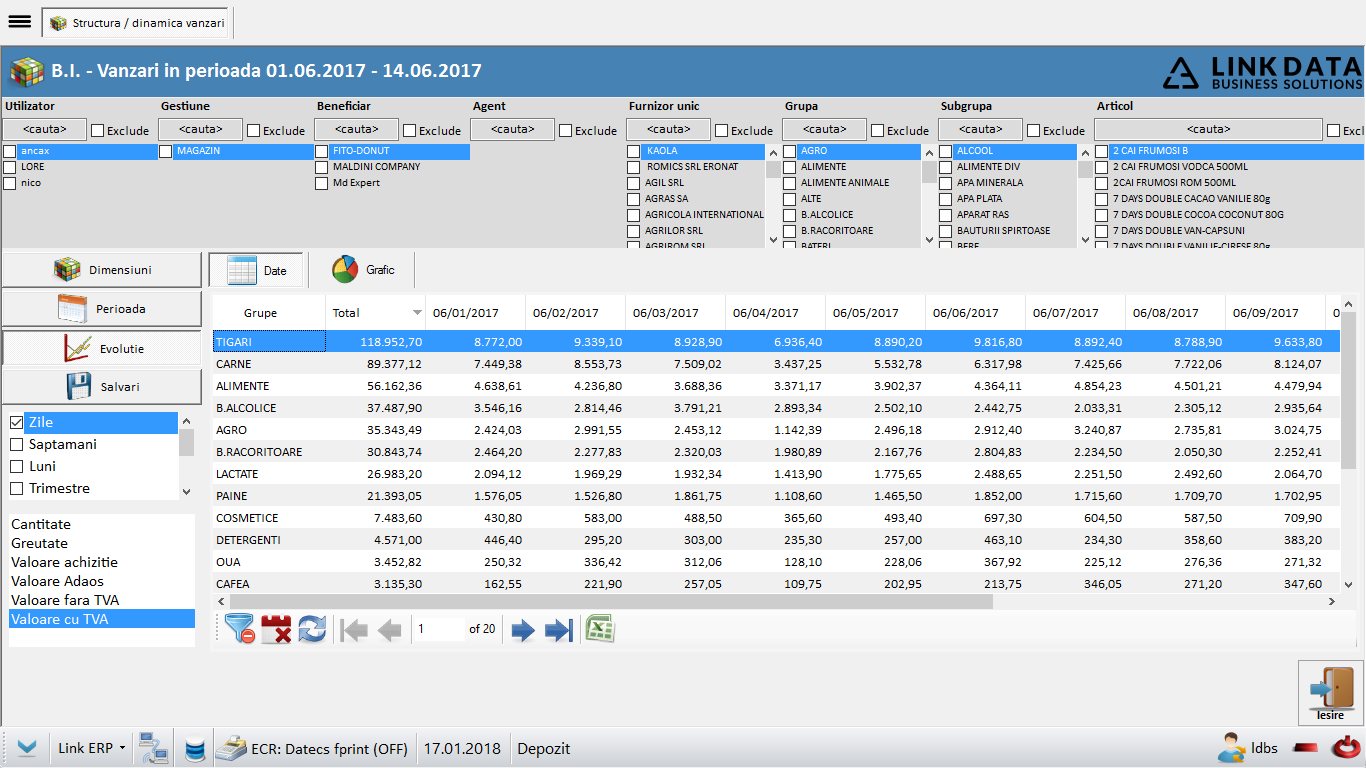The height and width of the screenshot is (768, 1366).
Task: Click the remove filter funnel icon
Action: 240,629
